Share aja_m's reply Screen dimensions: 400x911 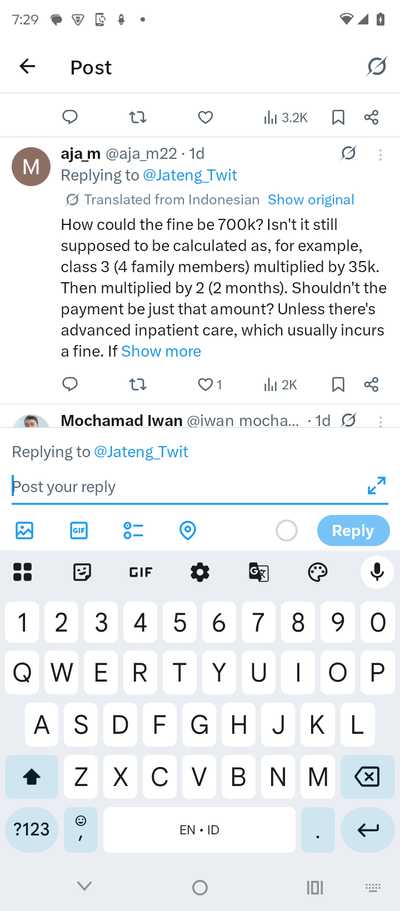(372, 384)
